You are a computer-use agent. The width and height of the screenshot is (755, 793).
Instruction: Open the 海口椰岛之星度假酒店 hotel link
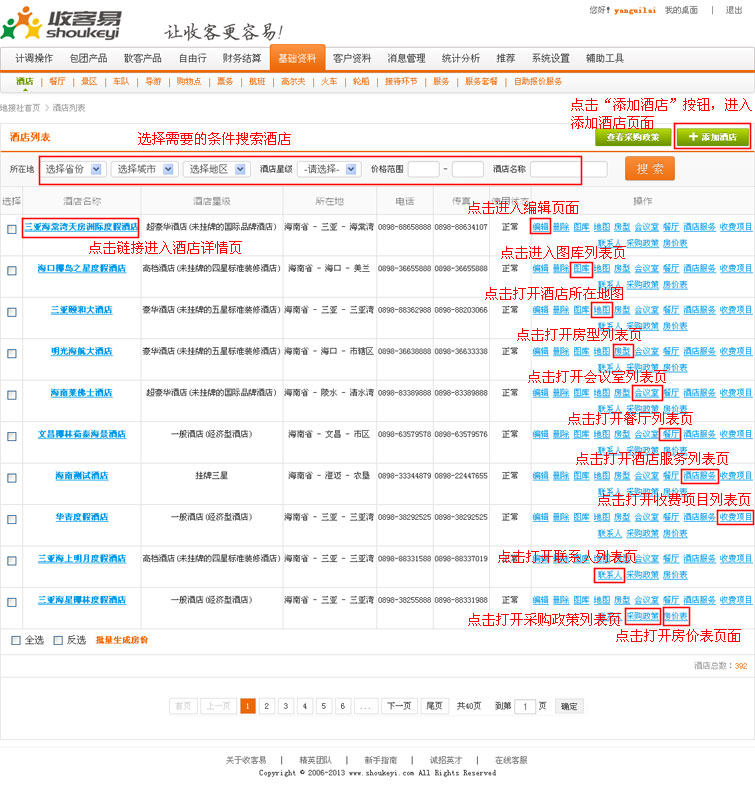point(82,269)
